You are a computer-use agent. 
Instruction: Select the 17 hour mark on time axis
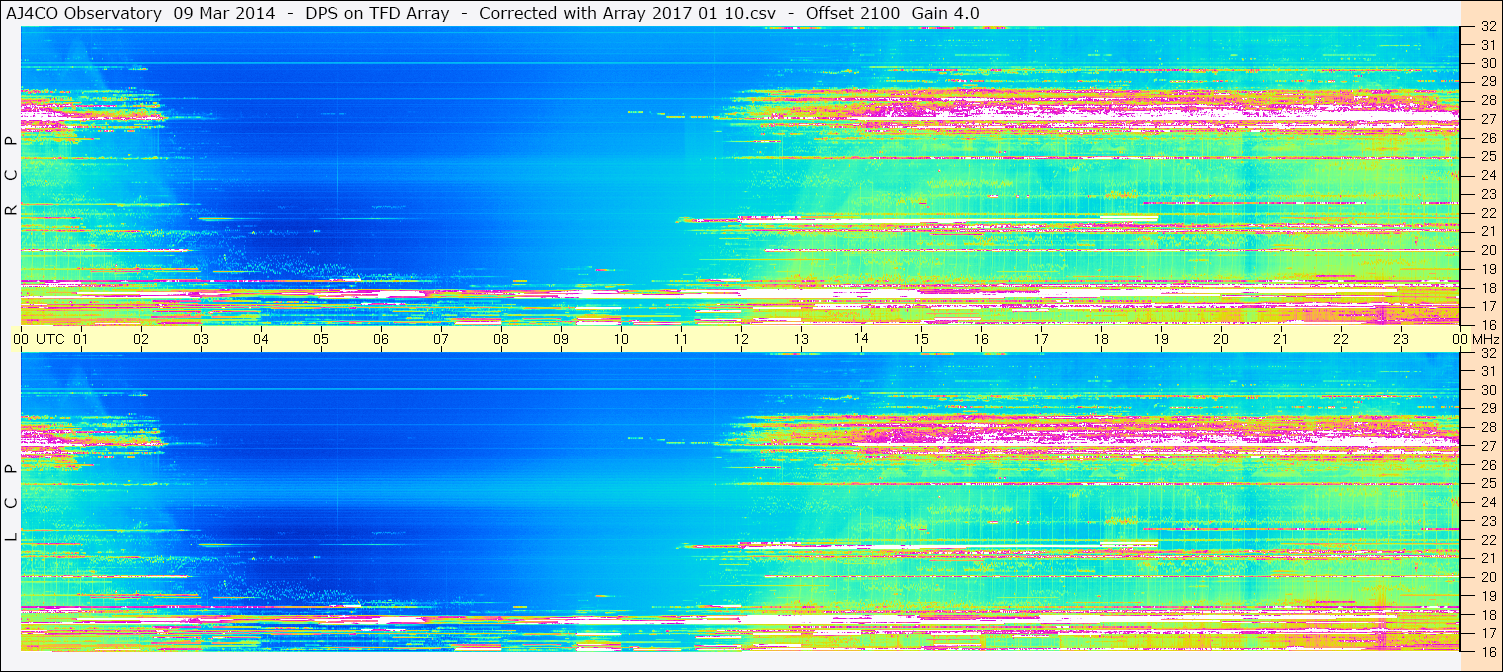click(1041, 339)
